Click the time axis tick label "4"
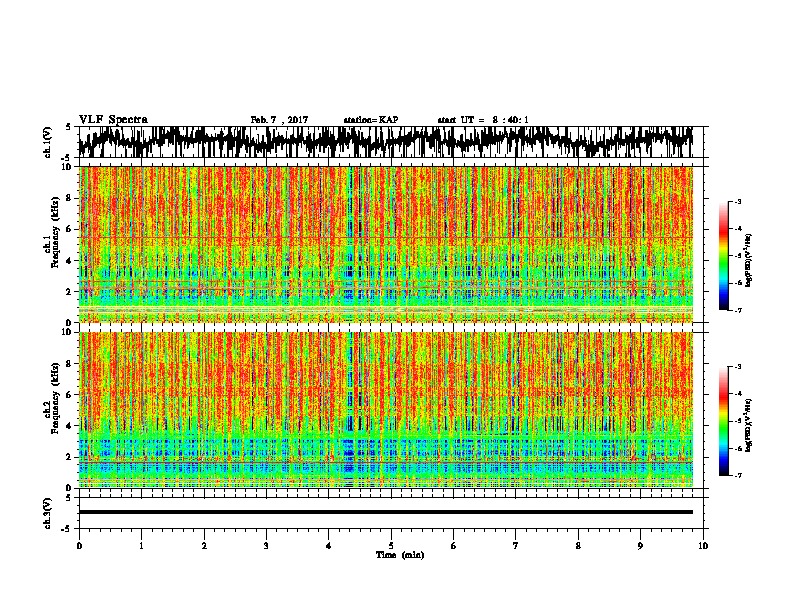The image size is (792, 612). pyautogui.click(x=329, y=546)
